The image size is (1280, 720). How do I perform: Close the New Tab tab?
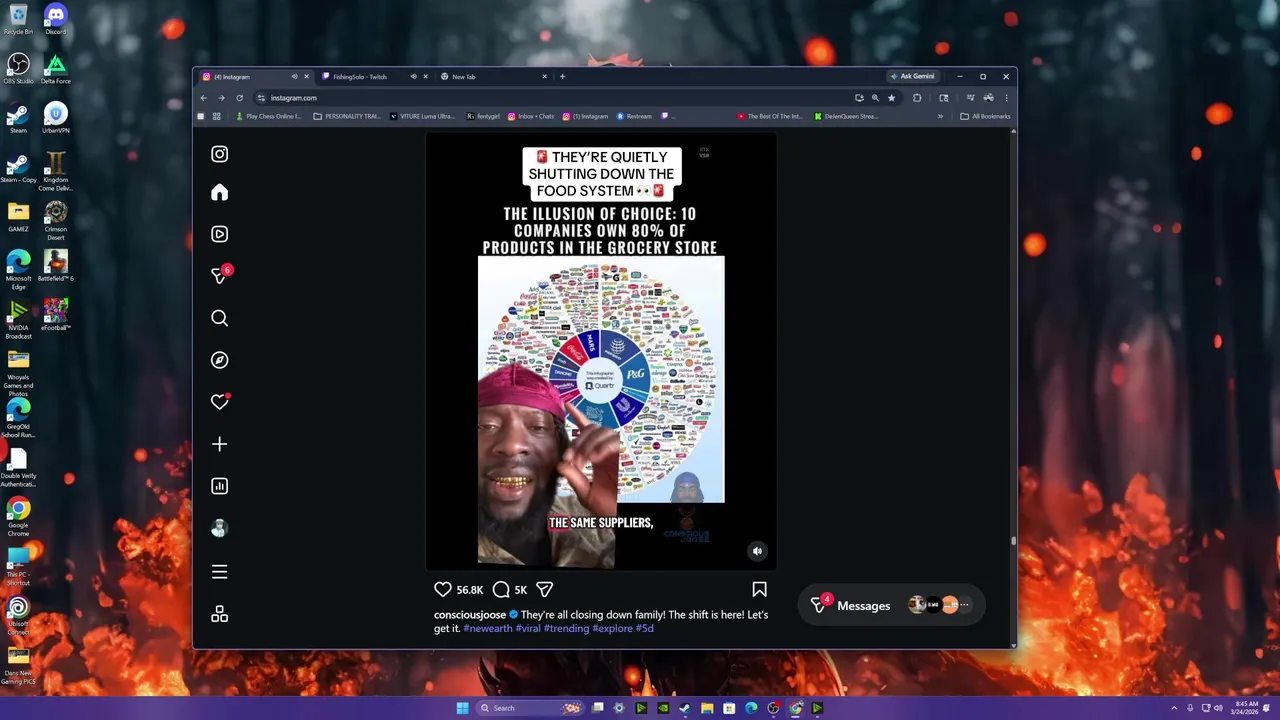[x=544, y=77]
